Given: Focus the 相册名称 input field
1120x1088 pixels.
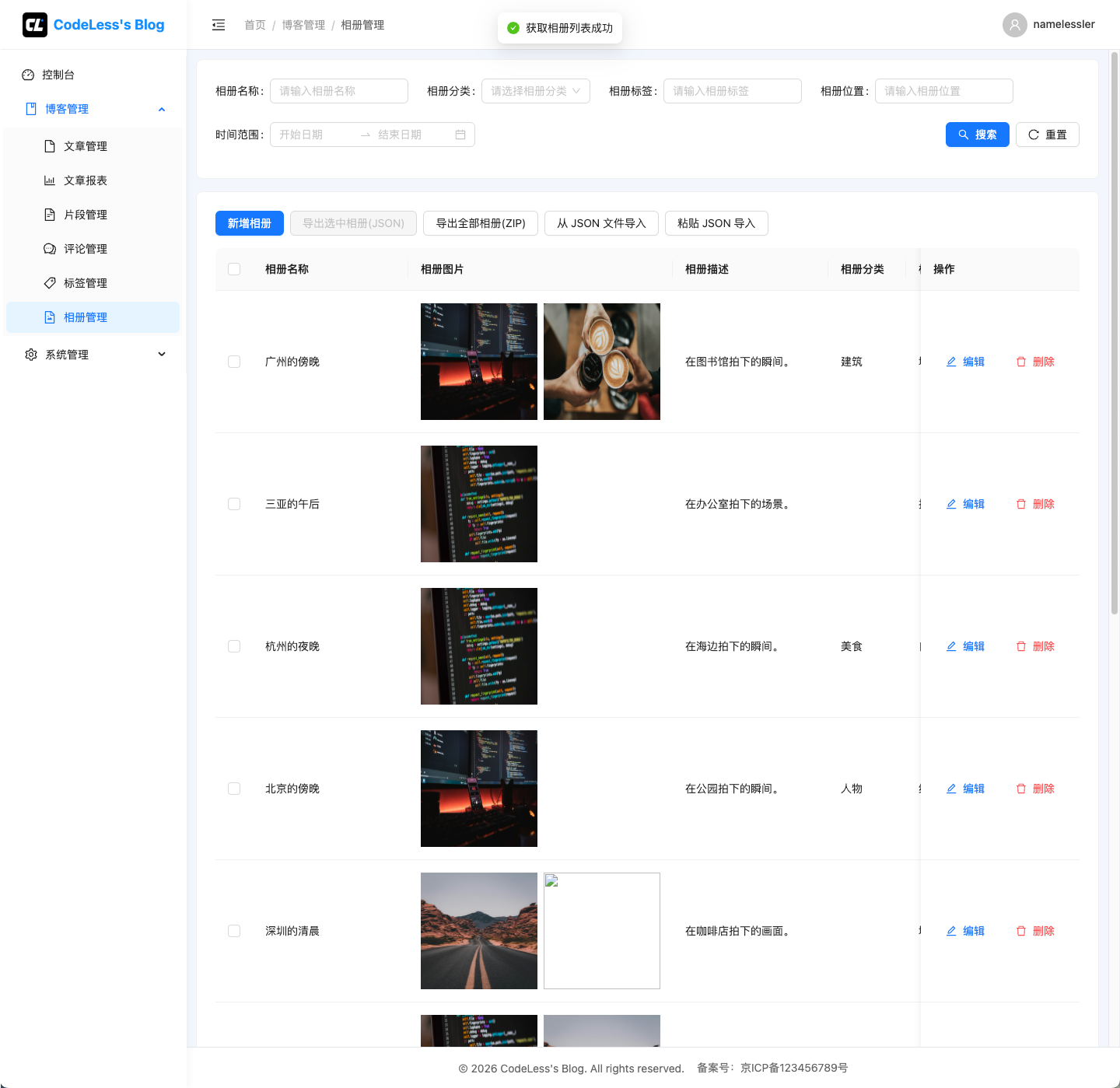Looking at the screenshot, I should [339, 91].
